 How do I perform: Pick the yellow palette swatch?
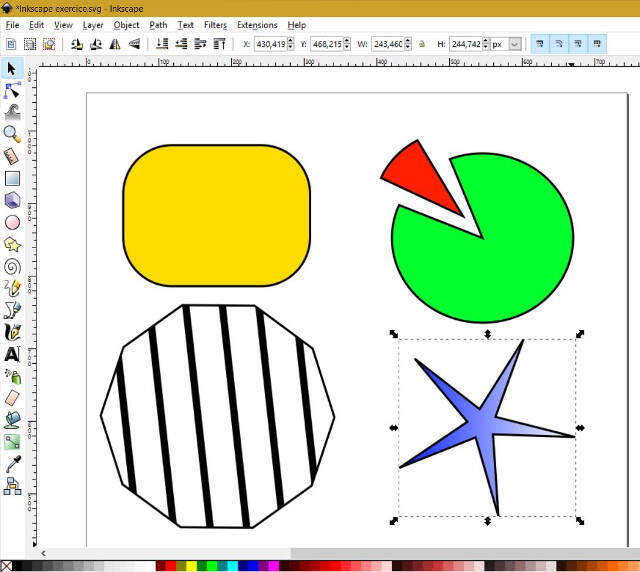click(191, 566)
